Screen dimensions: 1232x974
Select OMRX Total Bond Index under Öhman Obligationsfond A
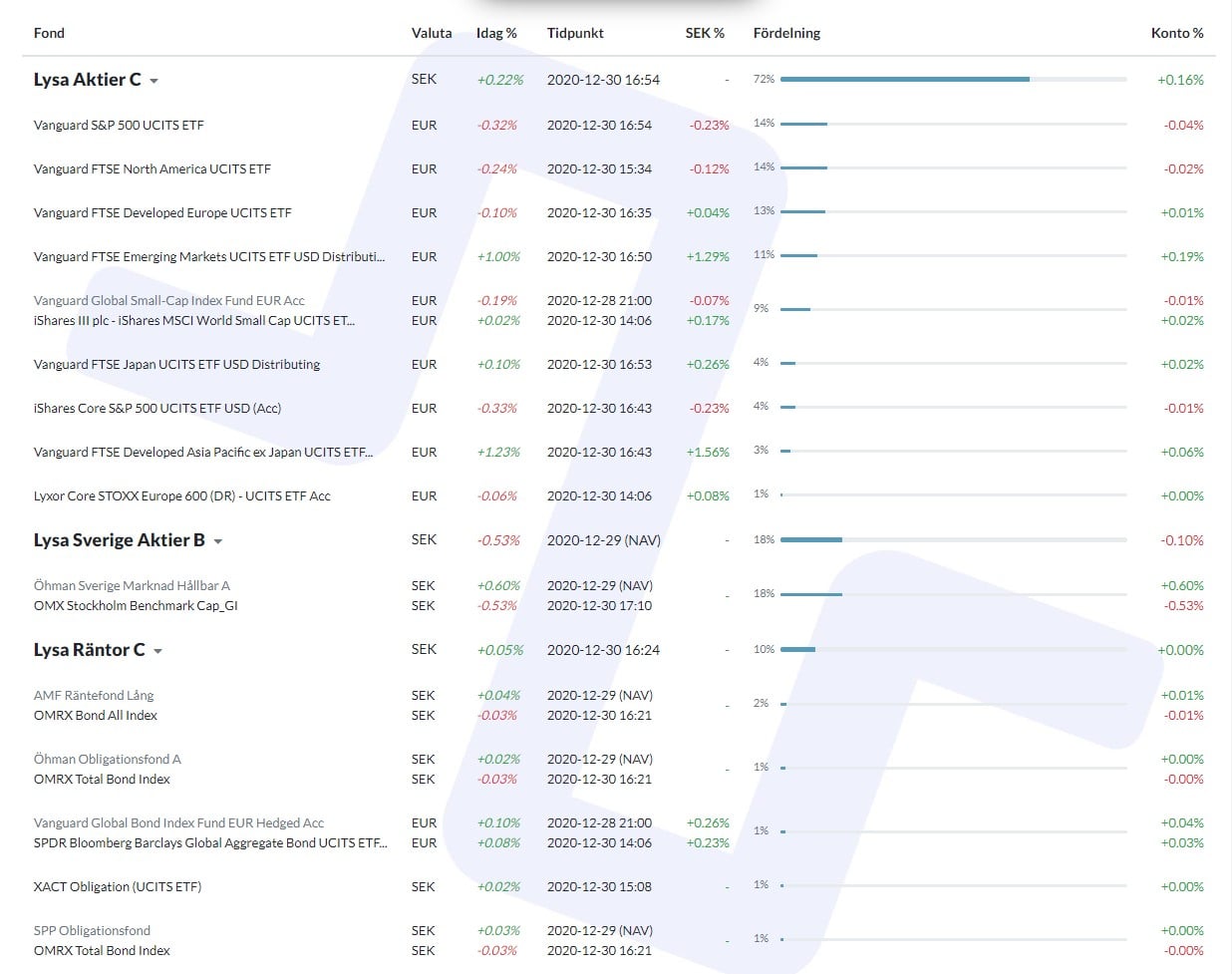click(102, 779)
